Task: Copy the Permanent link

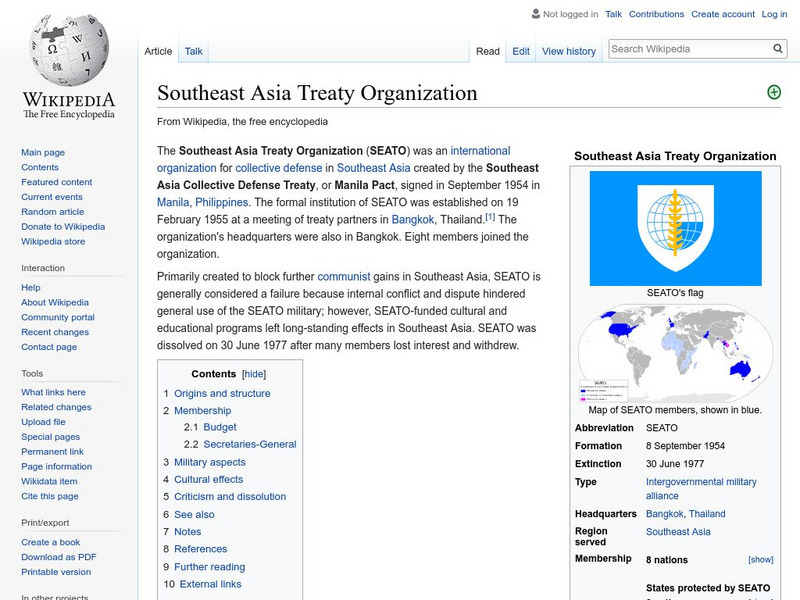Action: point(52,451)
